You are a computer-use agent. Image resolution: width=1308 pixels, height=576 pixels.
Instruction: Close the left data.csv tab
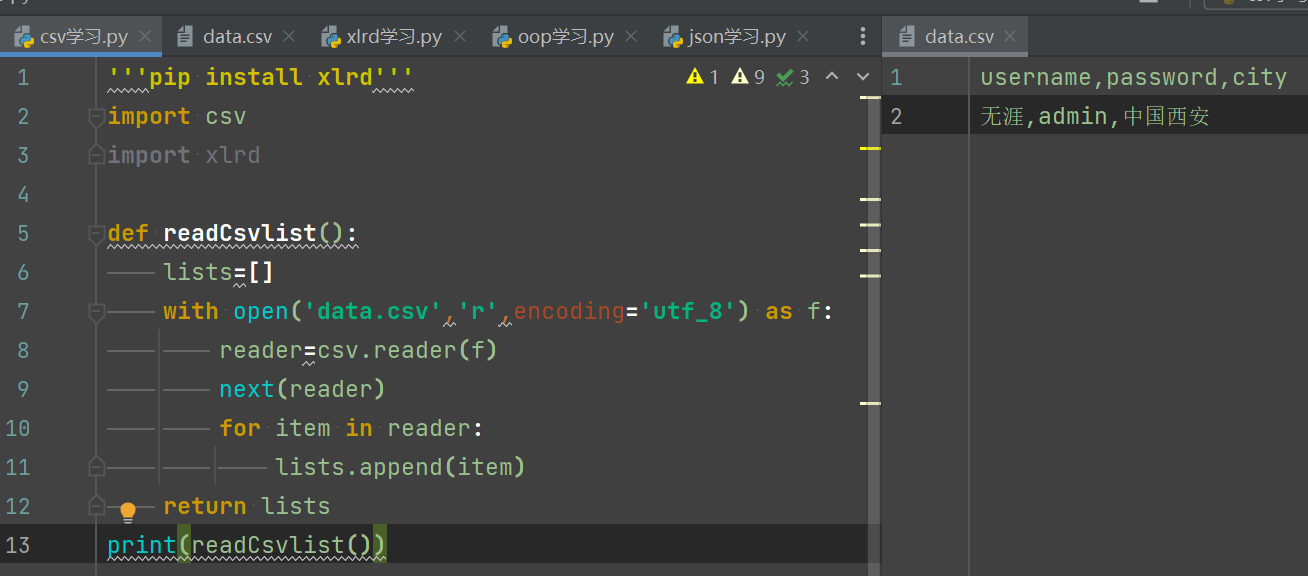(289, 37)
